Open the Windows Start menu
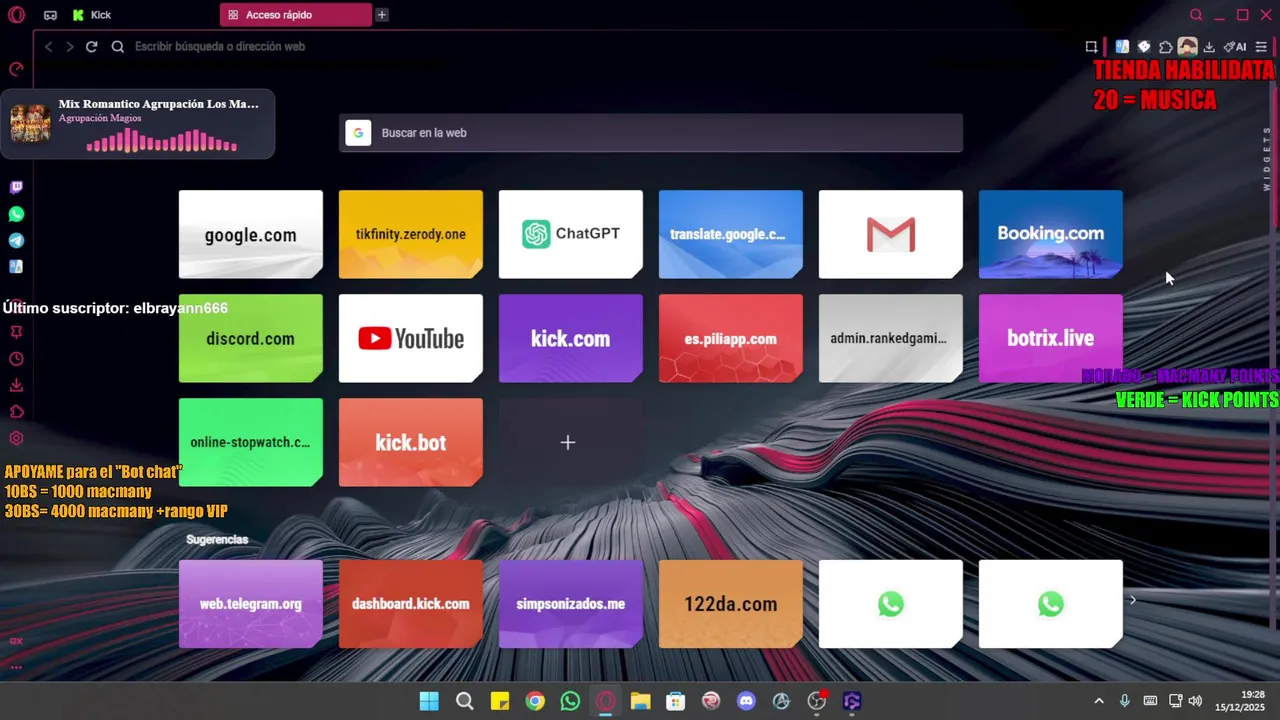1280x720 pixels. (x=429, y=701)
